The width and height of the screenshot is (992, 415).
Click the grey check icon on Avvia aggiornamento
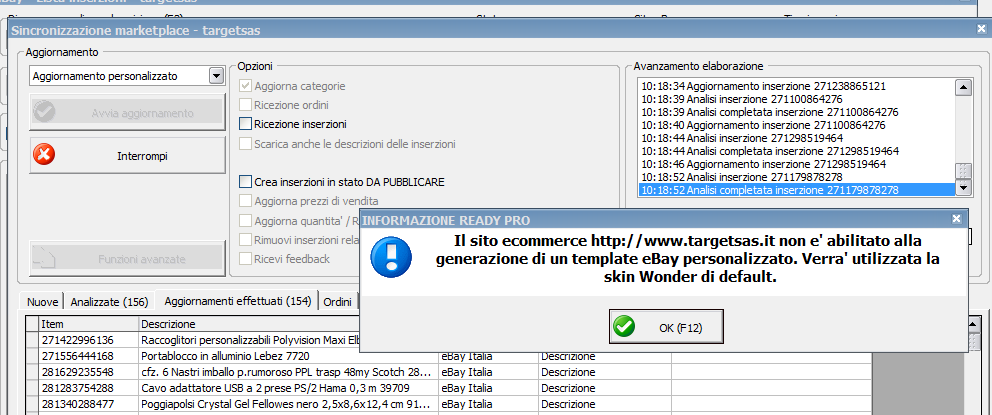[x=44, y=113]
